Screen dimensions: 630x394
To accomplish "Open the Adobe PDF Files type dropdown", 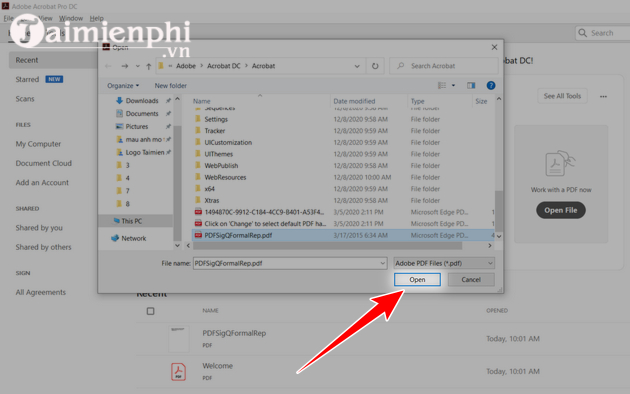I will (444, 263).
